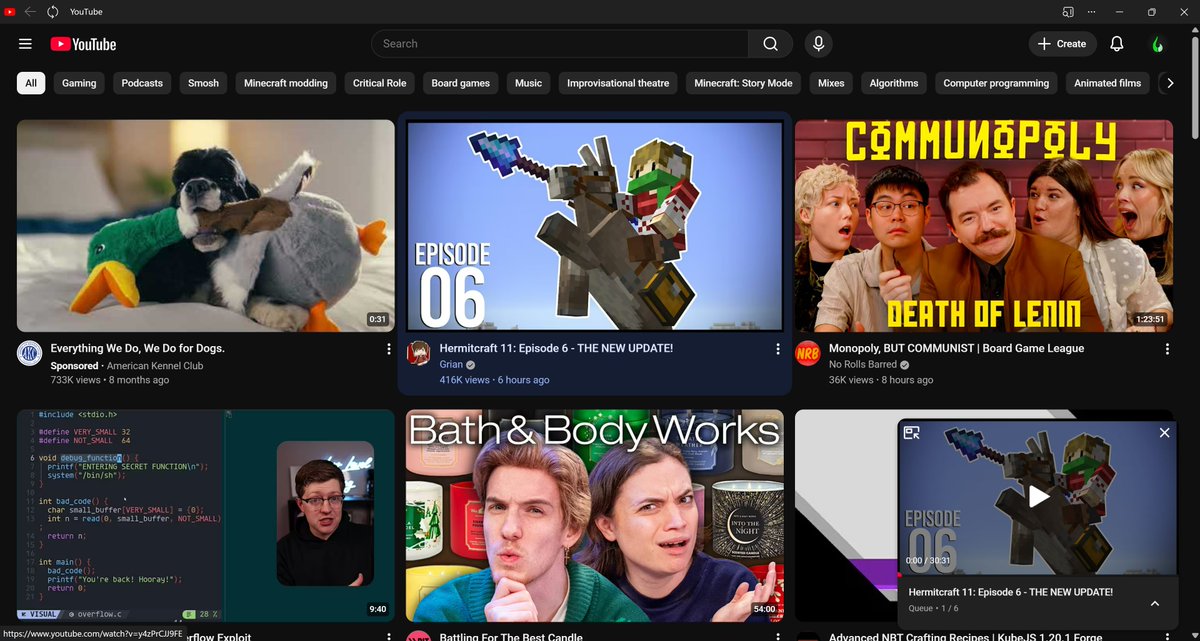The image size is (1200, 641).
Task: Open the Communopoly Death of Lenin thumbnail
Action: pos(984,226)
